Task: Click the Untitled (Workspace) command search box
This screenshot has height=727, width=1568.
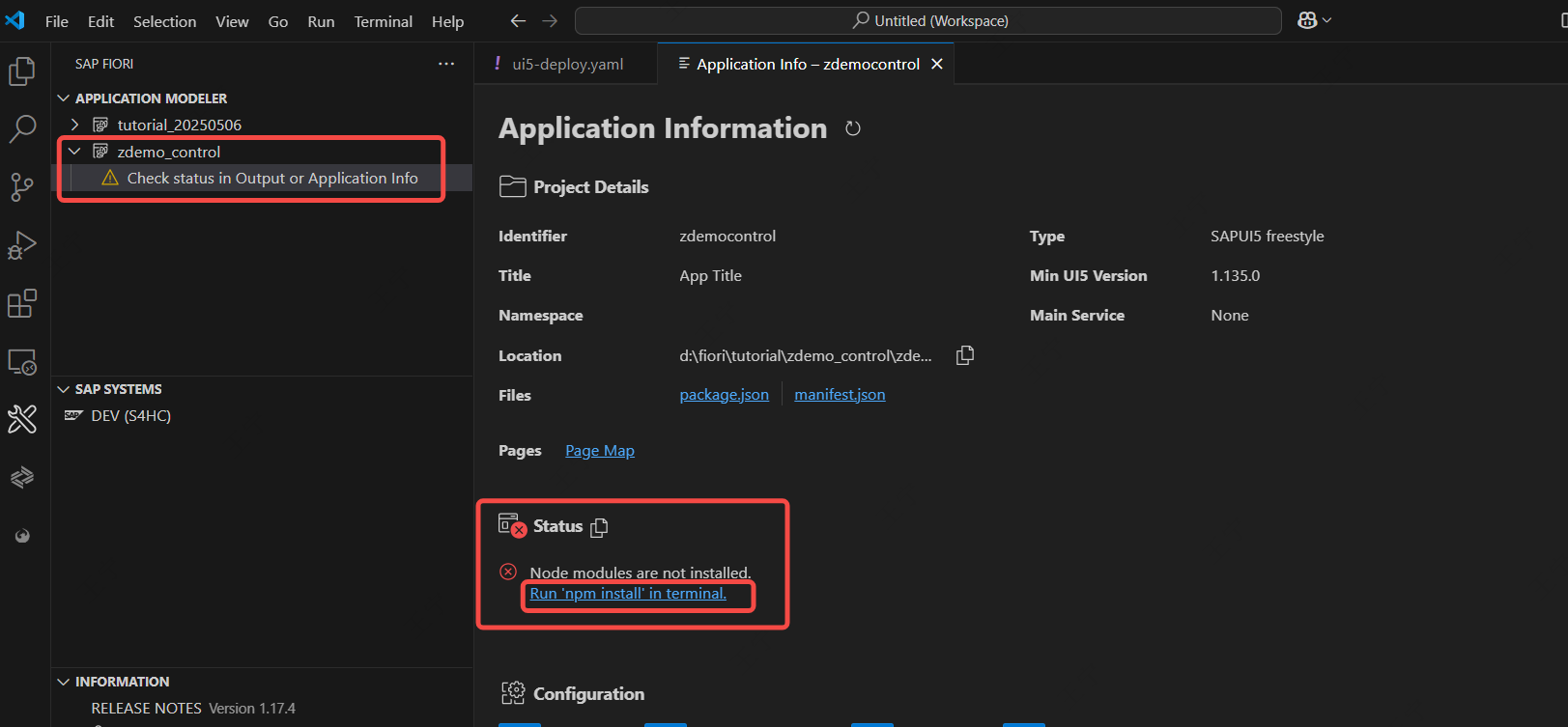Action: [928, 20]
